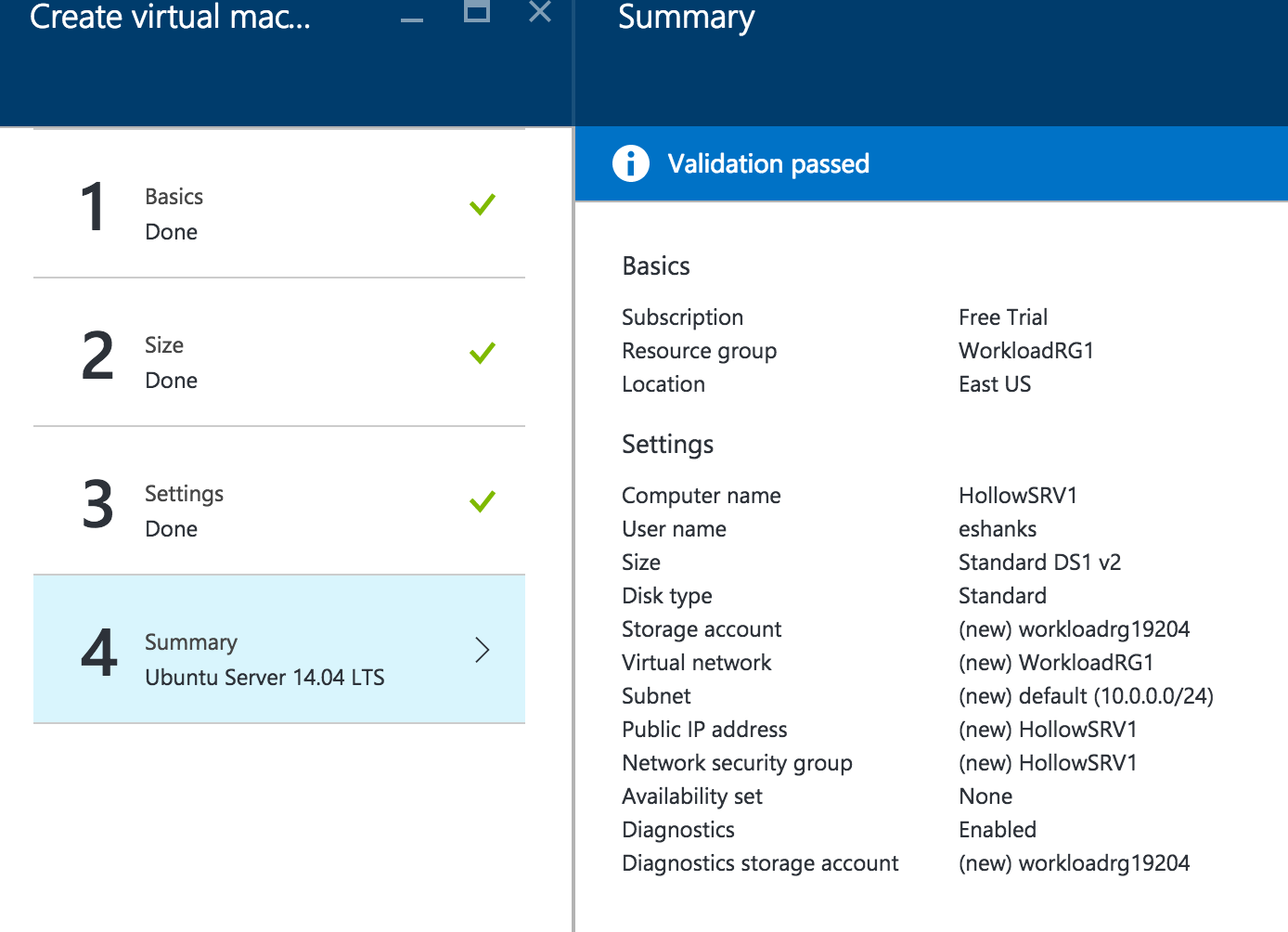The height and width of the screenshot is (932, 1288).
Task: Select the Create virtual machine blade title
Action: (x=170, y=17)
